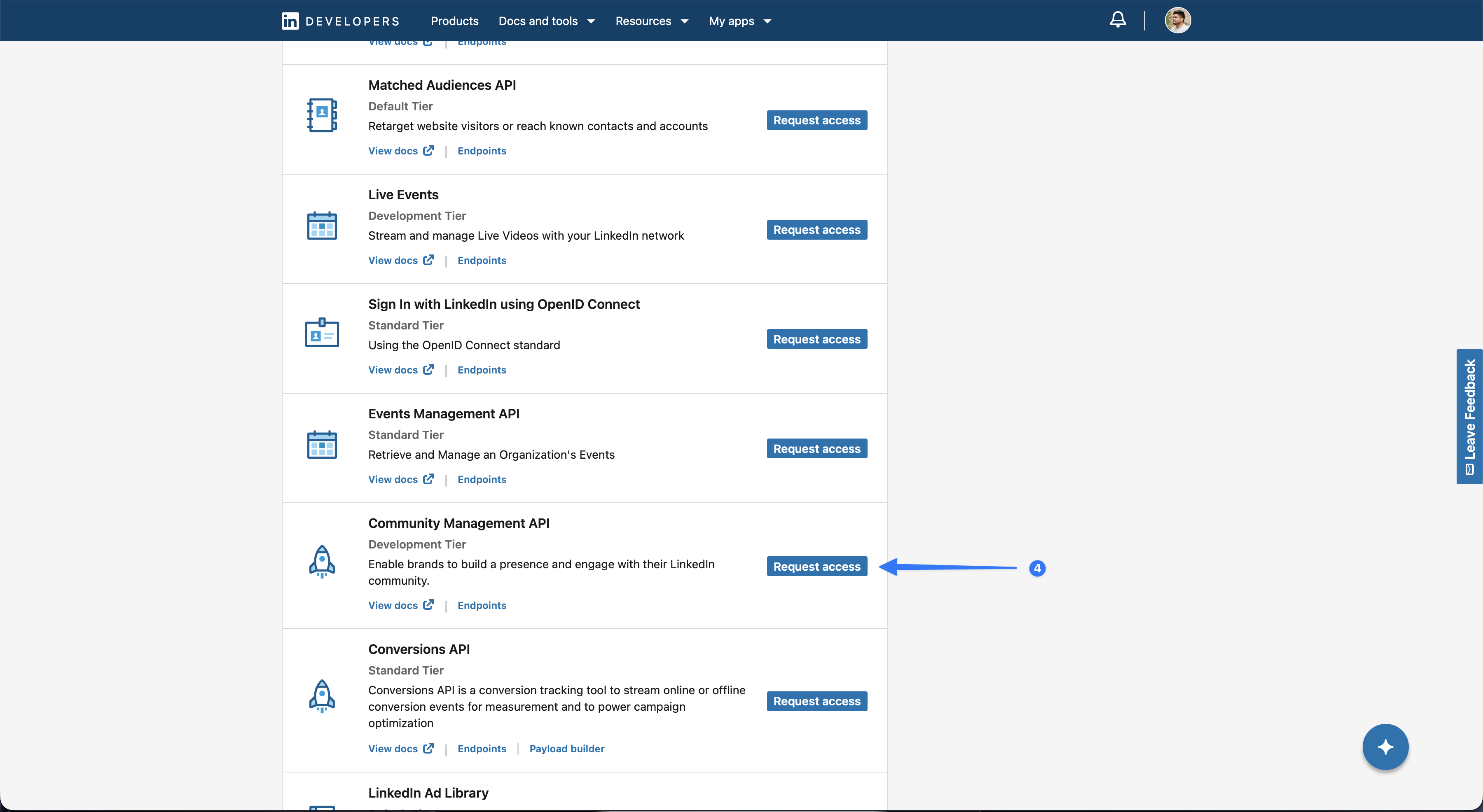1483x812 pixels.
Task: Open the Conversions API Payload builder link
Action: pyautogui.click(x=566, y=749)
